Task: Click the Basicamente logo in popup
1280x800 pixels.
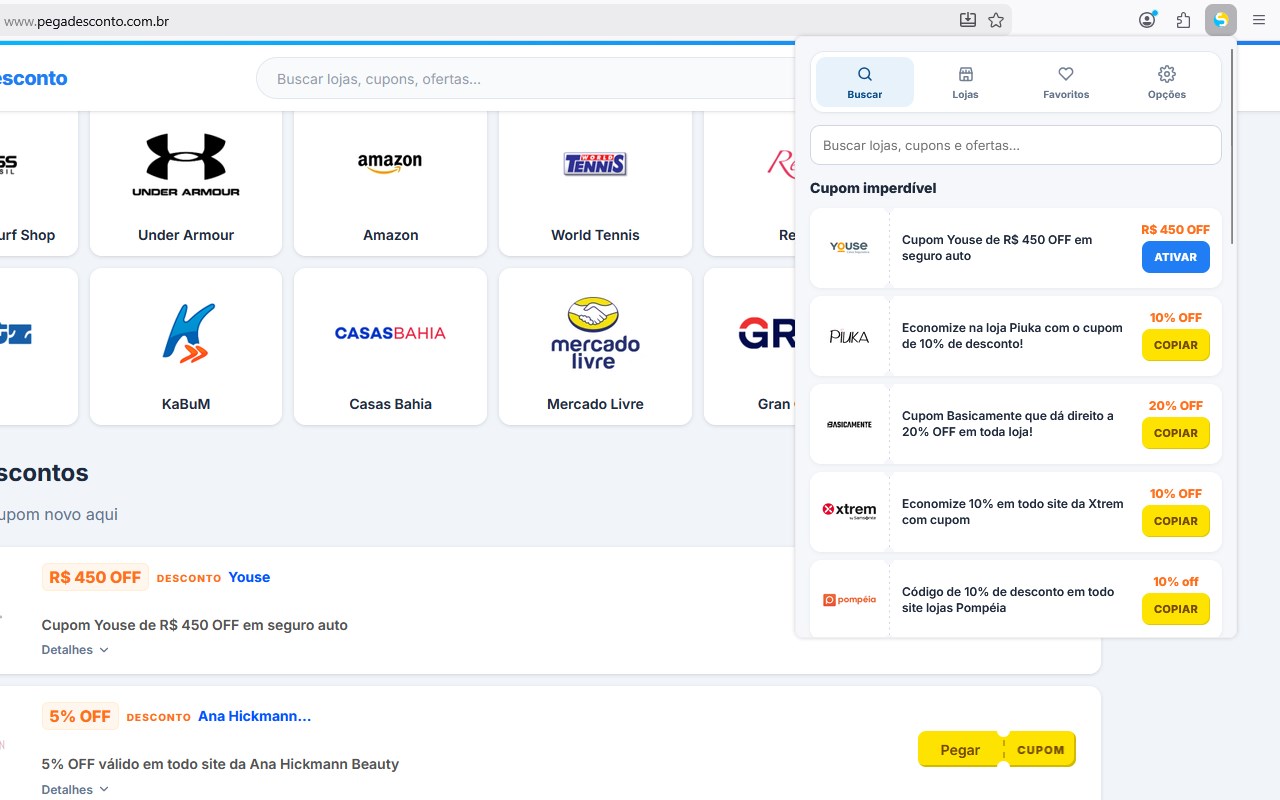Action: click(x=849, y=424)
